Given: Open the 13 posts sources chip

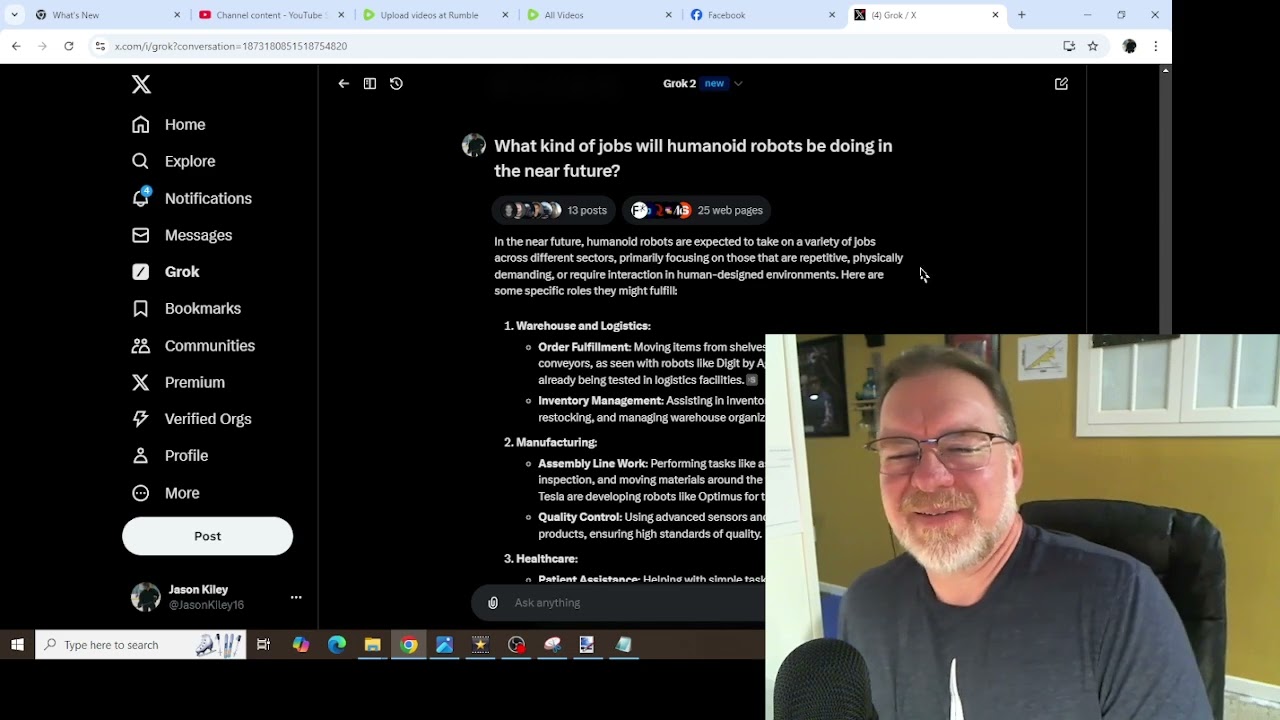Looking at the screenshot, I should tap(555, 210).
